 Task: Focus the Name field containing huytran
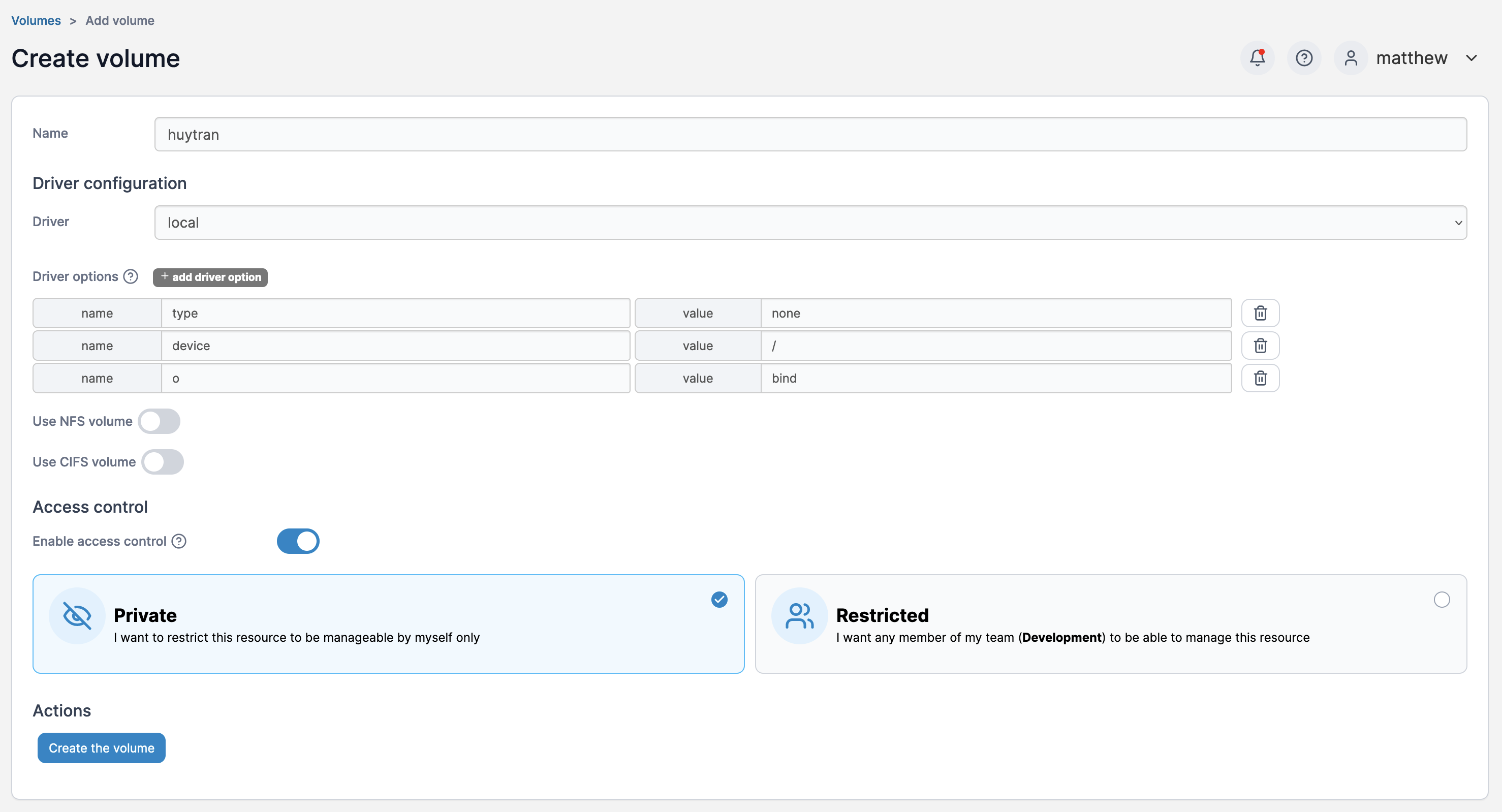pos(810,134)
